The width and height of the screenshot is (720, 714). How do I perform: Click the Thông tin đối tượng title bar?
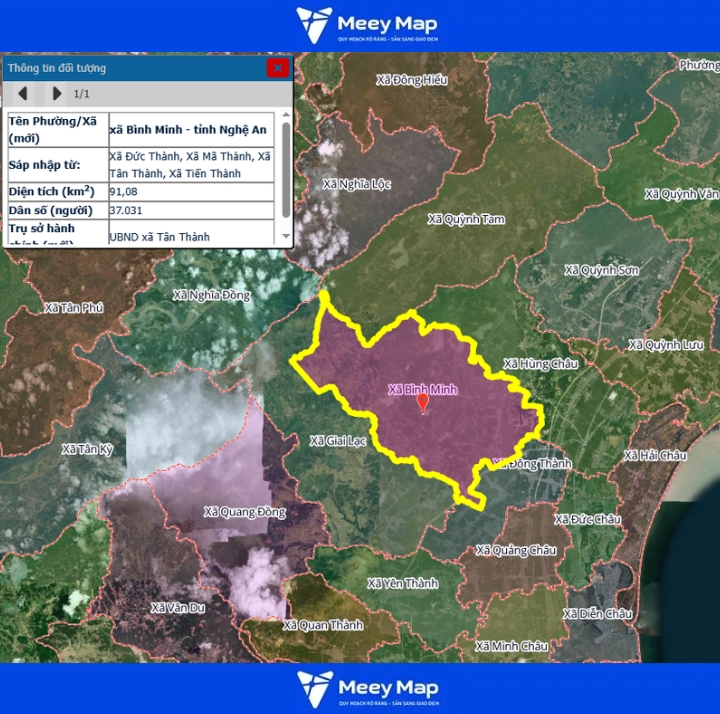130,68
